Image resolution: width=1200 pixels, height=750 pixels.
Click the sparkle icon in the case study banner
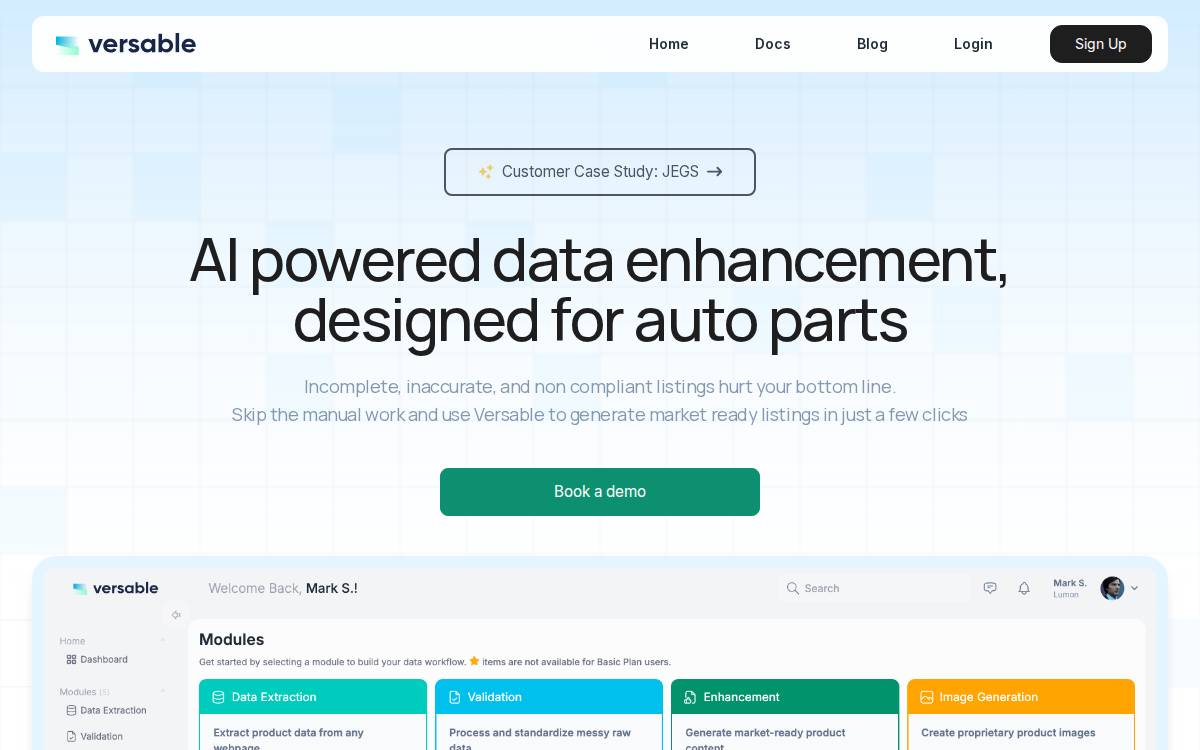coord(486,172)
